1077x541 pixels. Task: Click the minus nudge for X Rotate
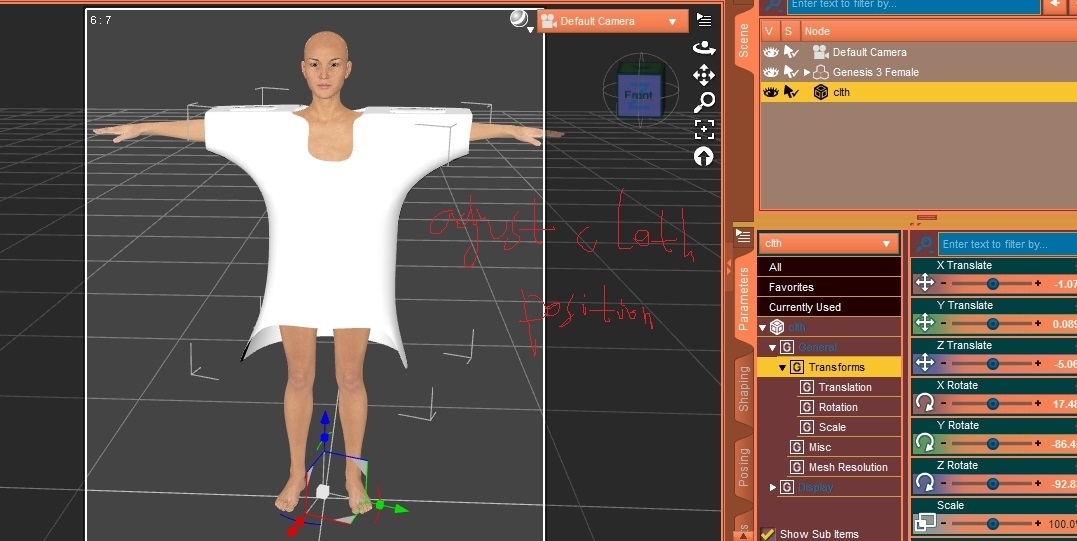tap(943, 403)
